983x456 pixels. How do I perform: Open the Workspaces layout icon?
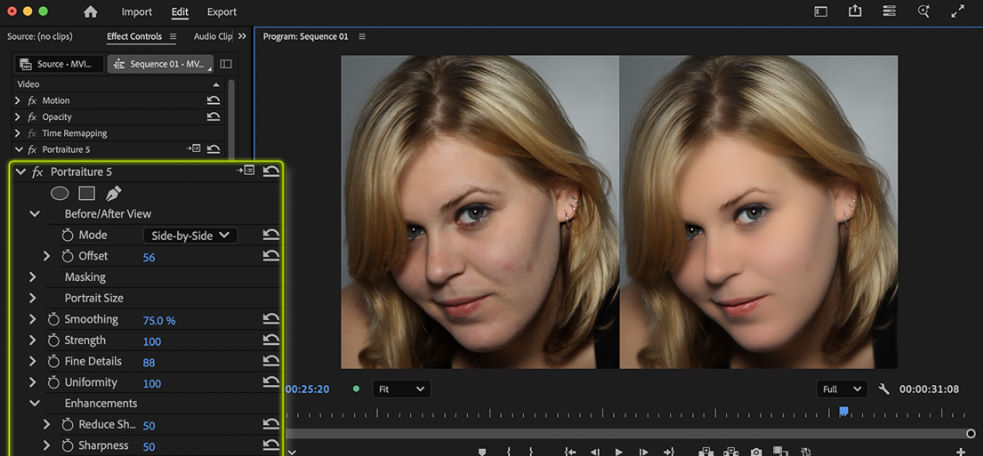(x=821, y=12)
